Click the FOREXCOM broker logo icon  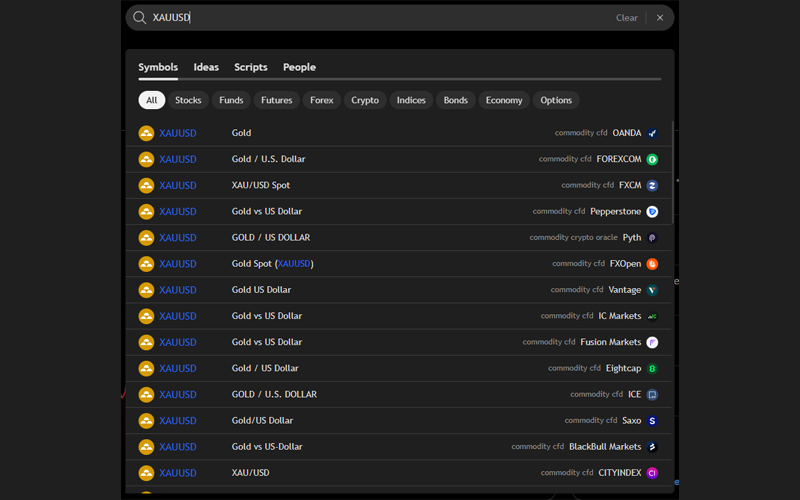[652, 159]
